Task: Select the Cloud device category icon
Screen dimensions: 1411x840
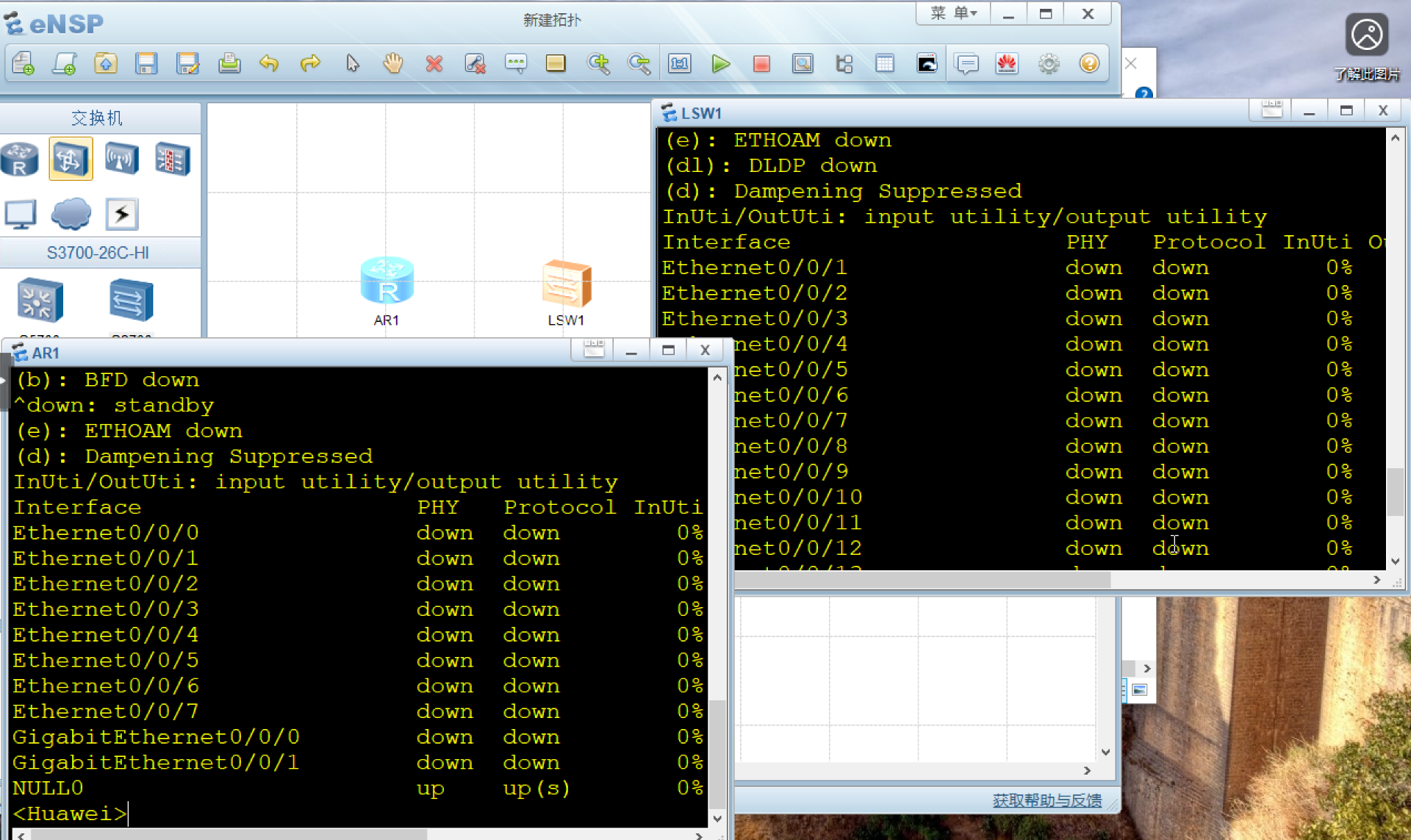Action: (x=71, y=215)
